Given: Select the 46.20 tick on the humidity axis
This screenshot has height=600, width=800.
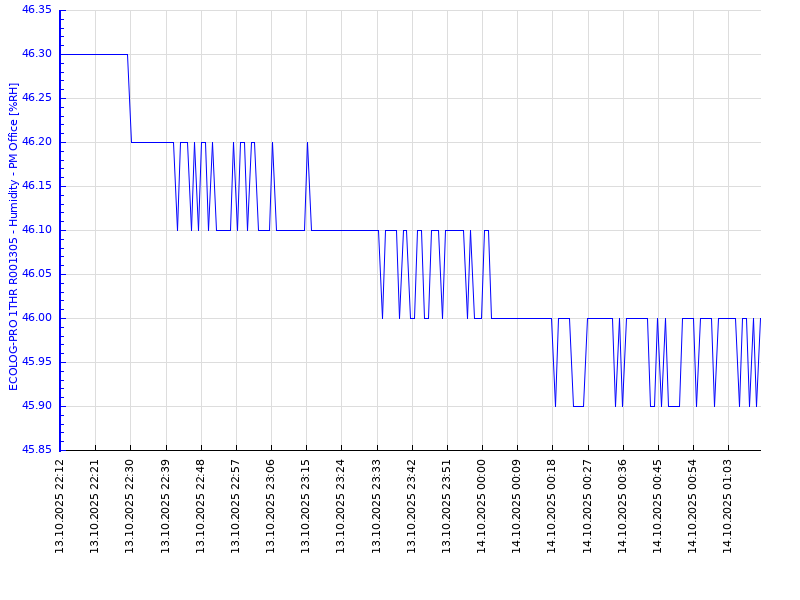Looking at the screenshot, I should click(36, 142).
